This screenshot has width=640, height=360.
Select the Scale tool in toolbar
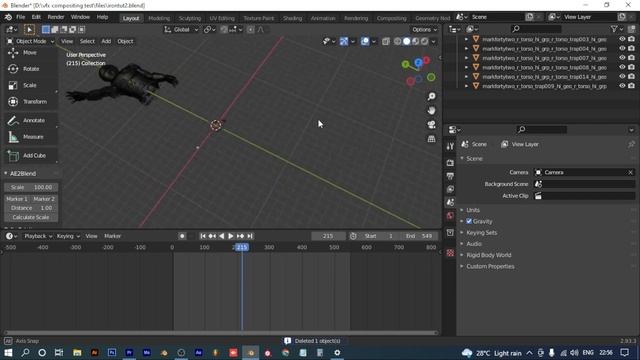(31, 85)
